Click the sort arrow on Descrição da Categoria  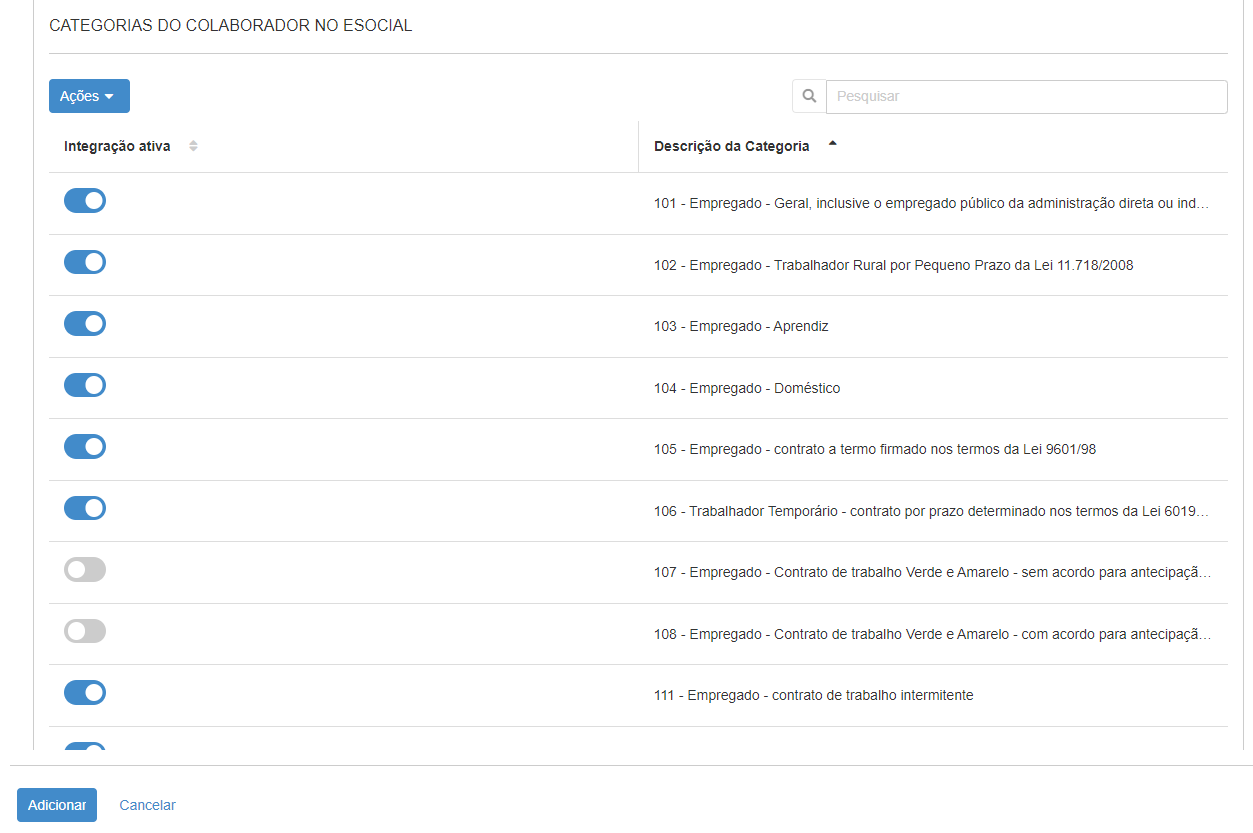point(833,143)
